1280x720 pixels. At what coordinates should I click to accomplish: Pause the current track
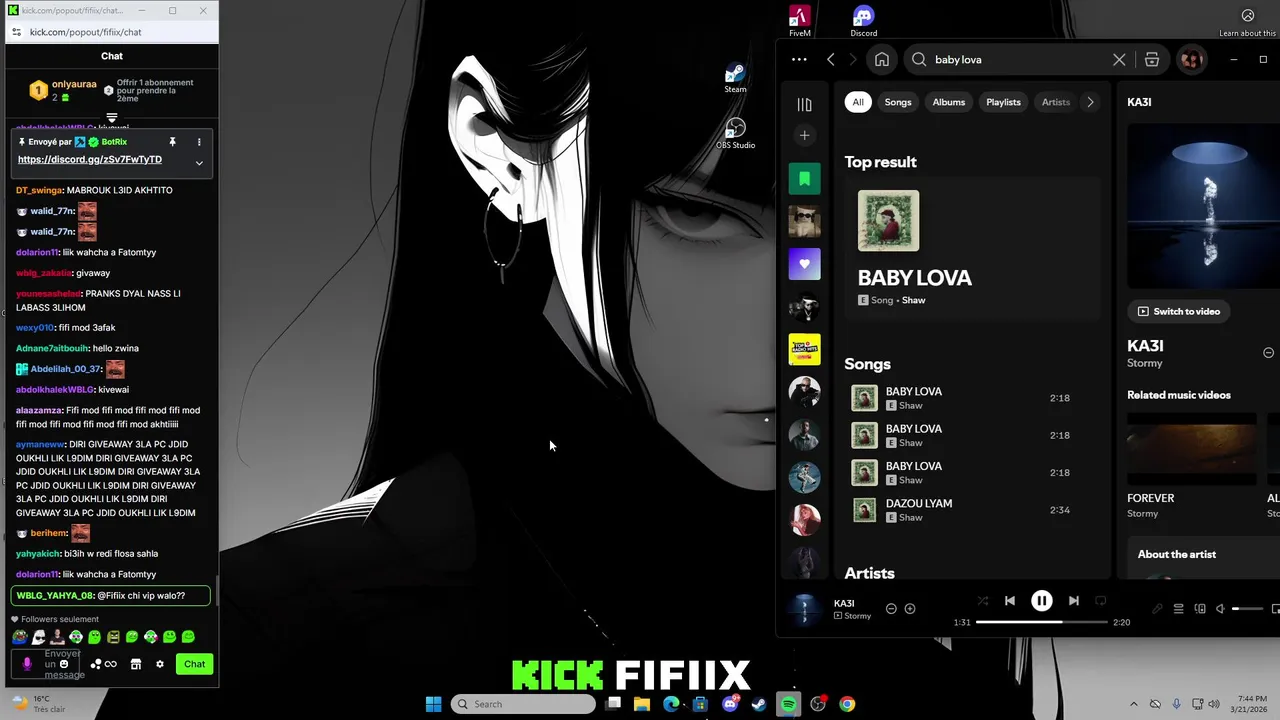pyautogui.click(x=1041, y=601)
